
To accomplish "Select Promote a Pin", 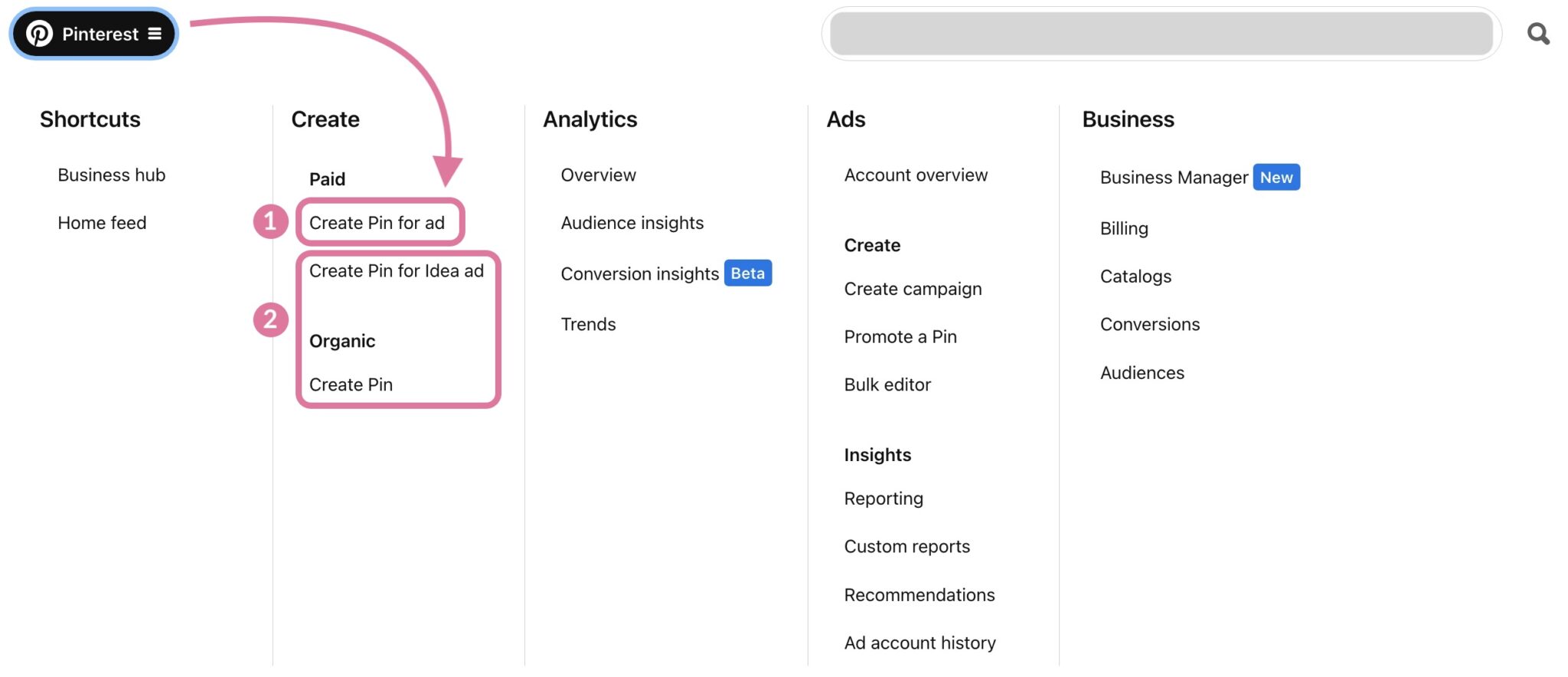I will coord(900,337).
